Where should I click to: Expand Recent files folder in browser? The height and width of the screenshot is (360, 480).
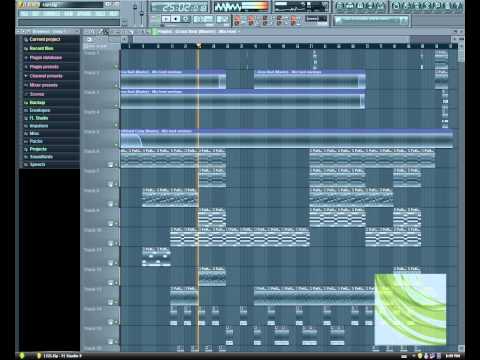(41, 48)
